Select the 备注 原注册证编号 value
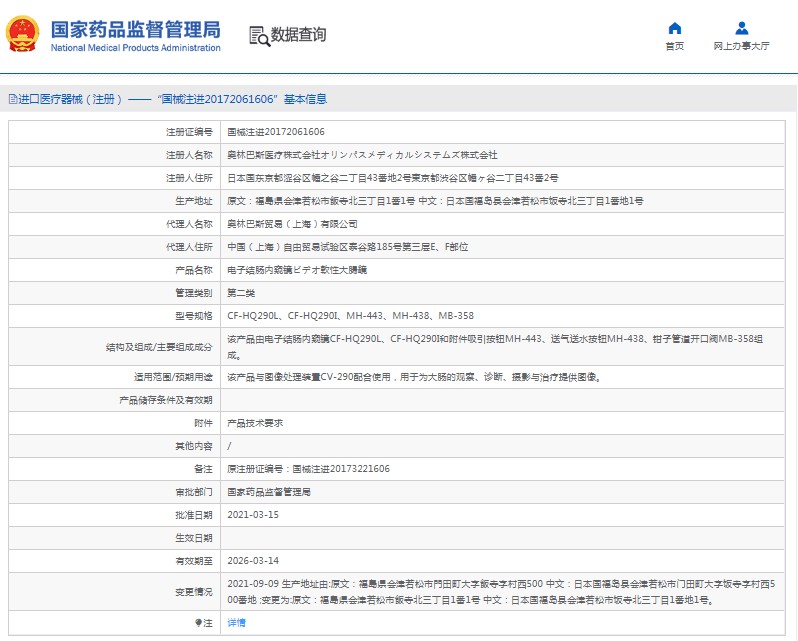Image resolution: width=798 pixels, height=641 pixels. coord(308,469)
